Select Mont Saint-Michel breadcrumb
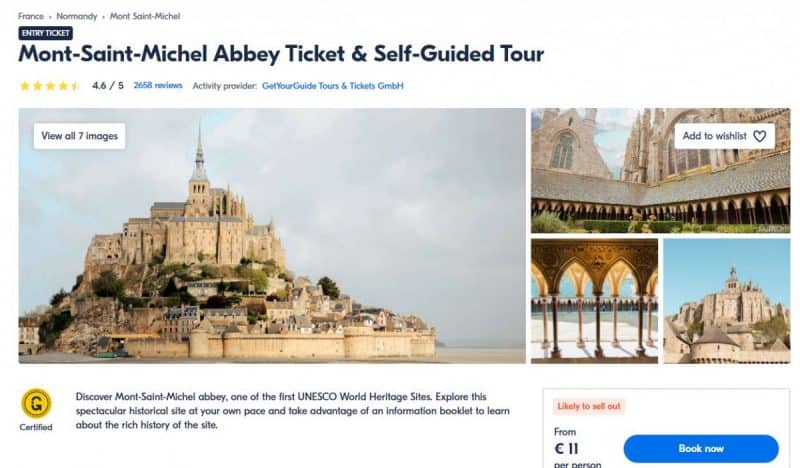Image resolution: width=800 pixels, height=468 pixels. 145,17
